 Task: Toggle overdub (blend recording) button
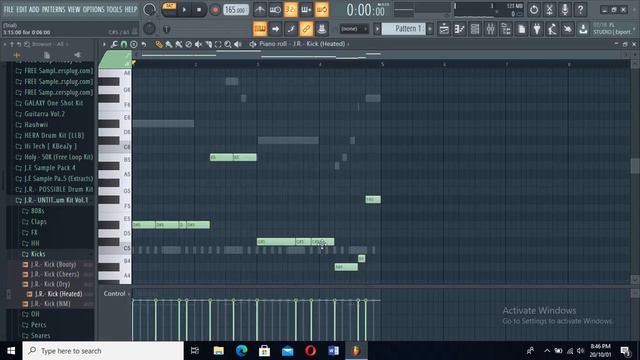pos(306,10)
